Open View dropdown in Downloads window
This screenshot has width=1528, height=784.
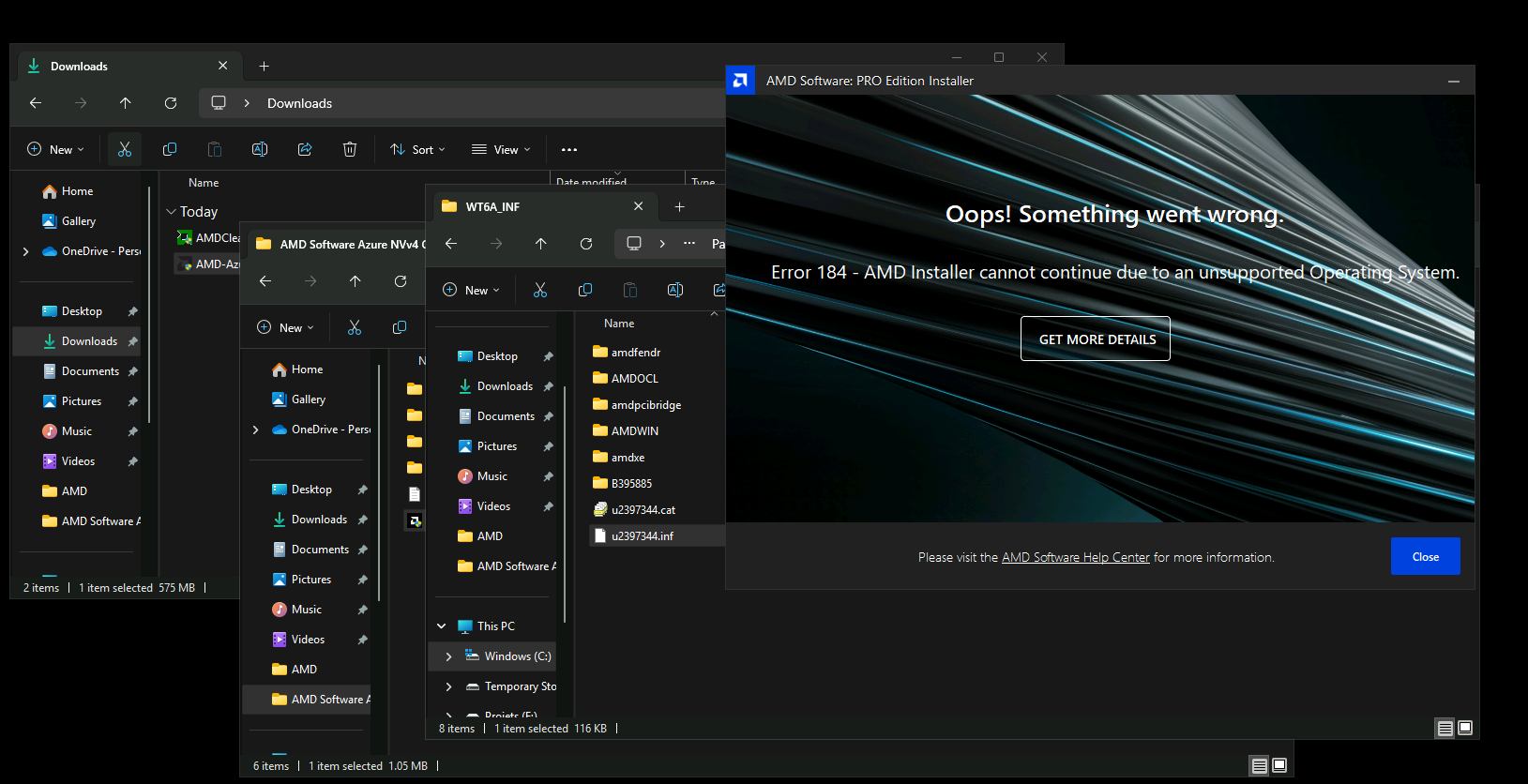[501, 149]
